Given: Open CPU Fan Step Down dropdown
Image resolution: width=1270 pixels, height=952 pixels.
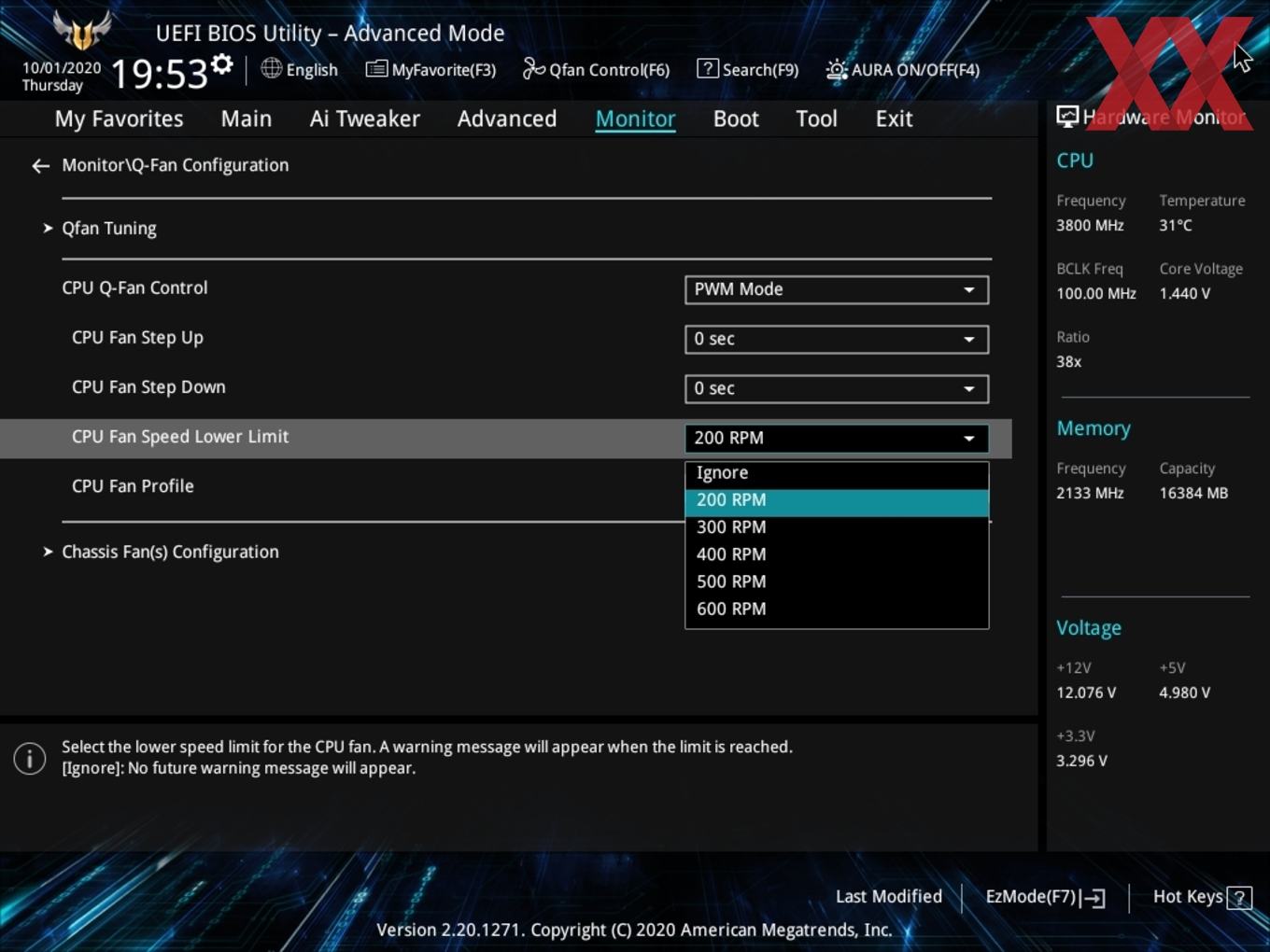Looking at the screenshot, I should pos(837,388).
